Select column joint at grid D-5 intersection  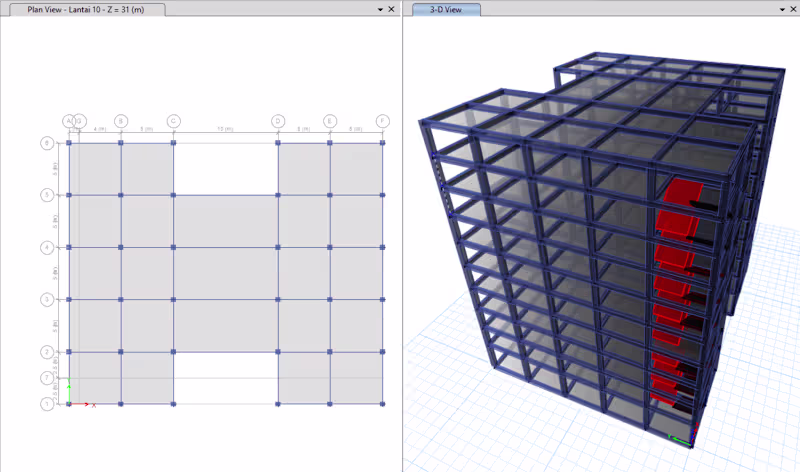coord(278,195)
